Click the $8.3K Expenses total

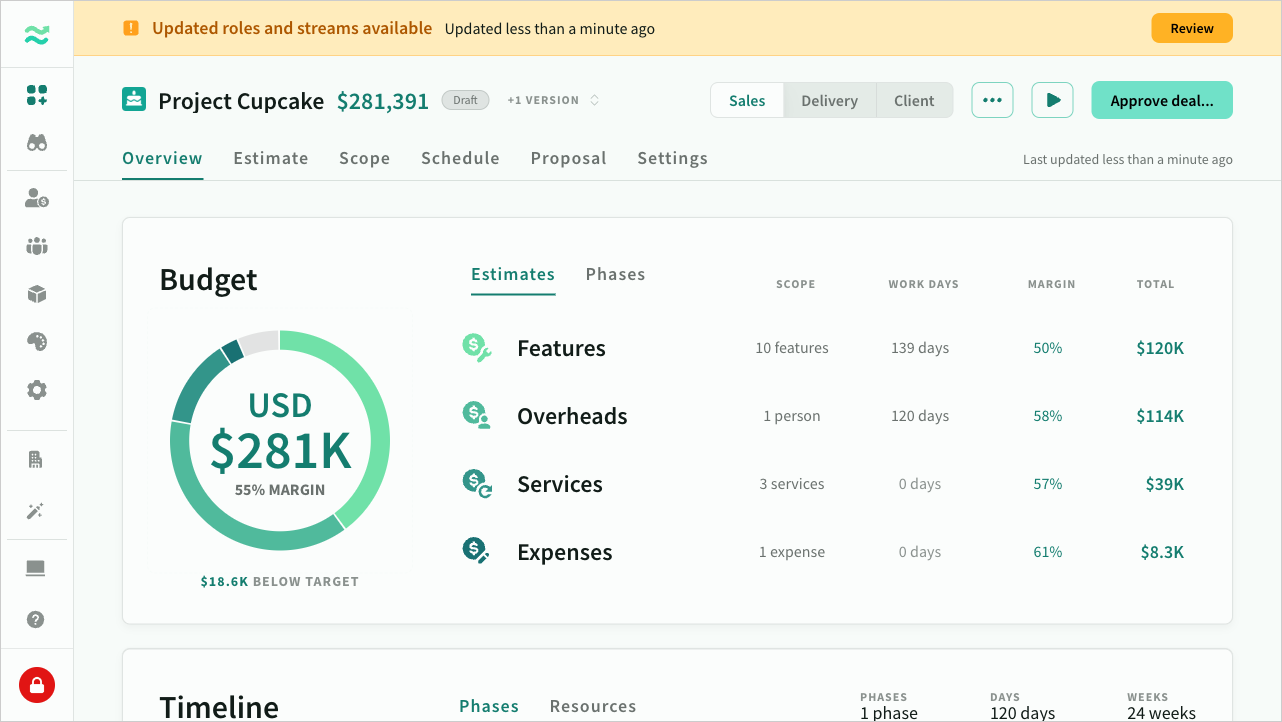(1163, 552)
